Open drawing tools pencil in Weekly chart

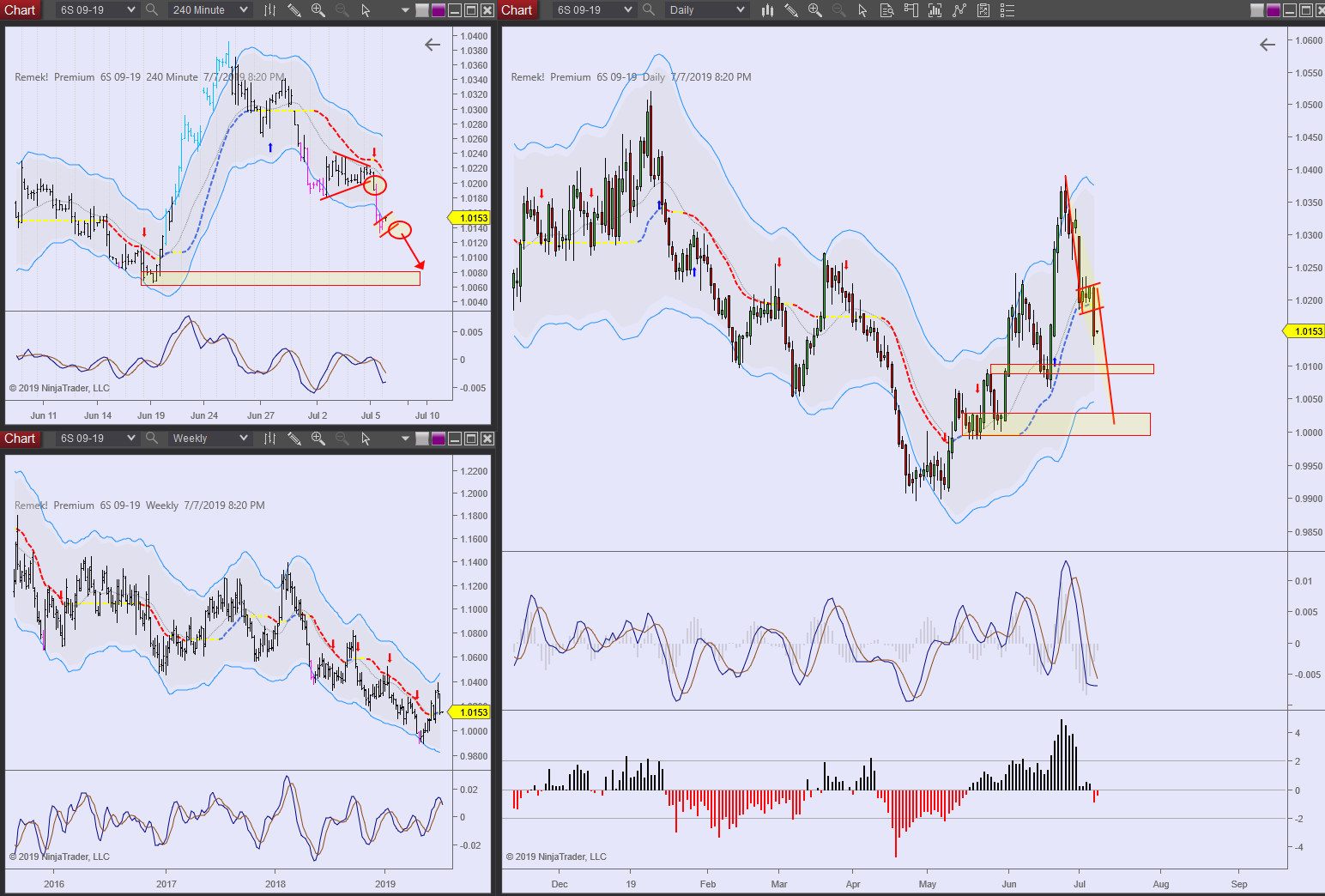click(x=294, y=439)
